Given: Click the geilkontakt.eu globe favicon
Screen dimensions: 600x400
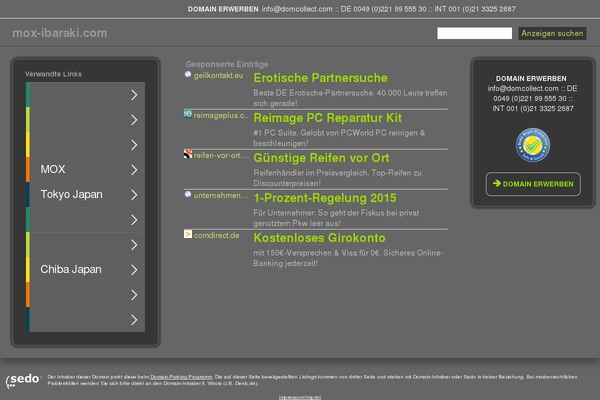Looking at the screenshot, I should coord(188,74).
